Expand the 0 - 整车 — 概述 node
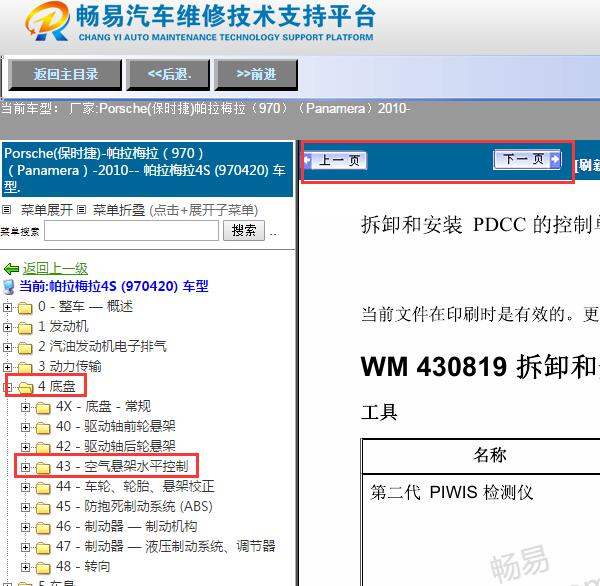 [7, 307]
